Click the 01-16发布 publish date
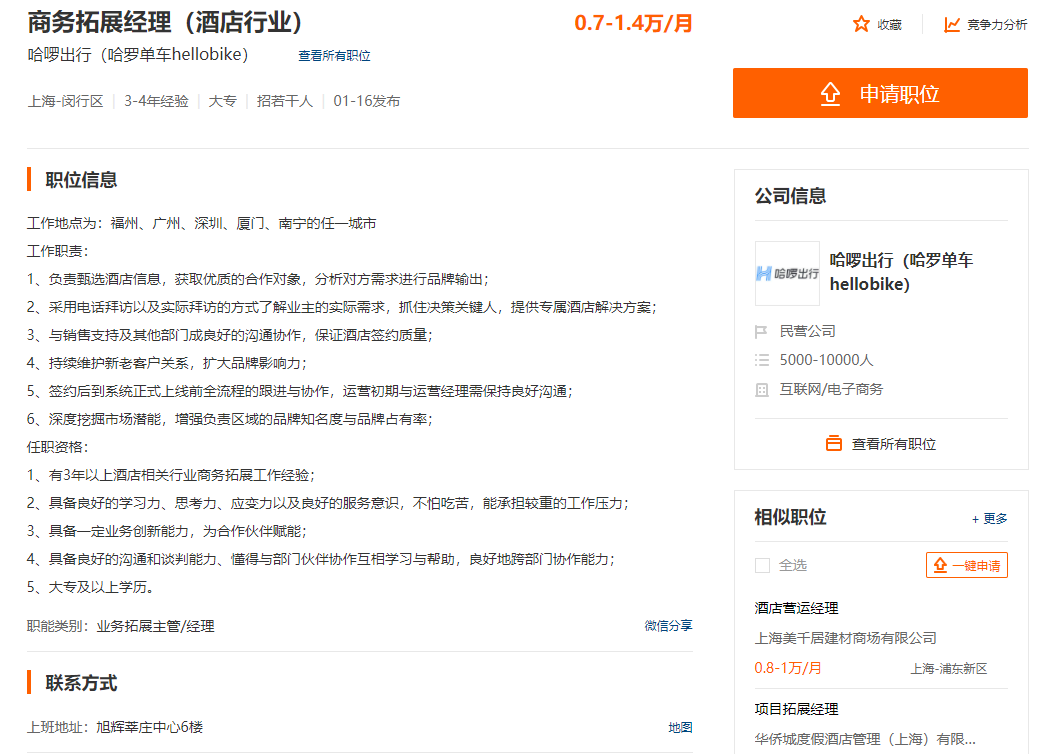Viewport: 1044px width, 754px height. coord(367,101)
